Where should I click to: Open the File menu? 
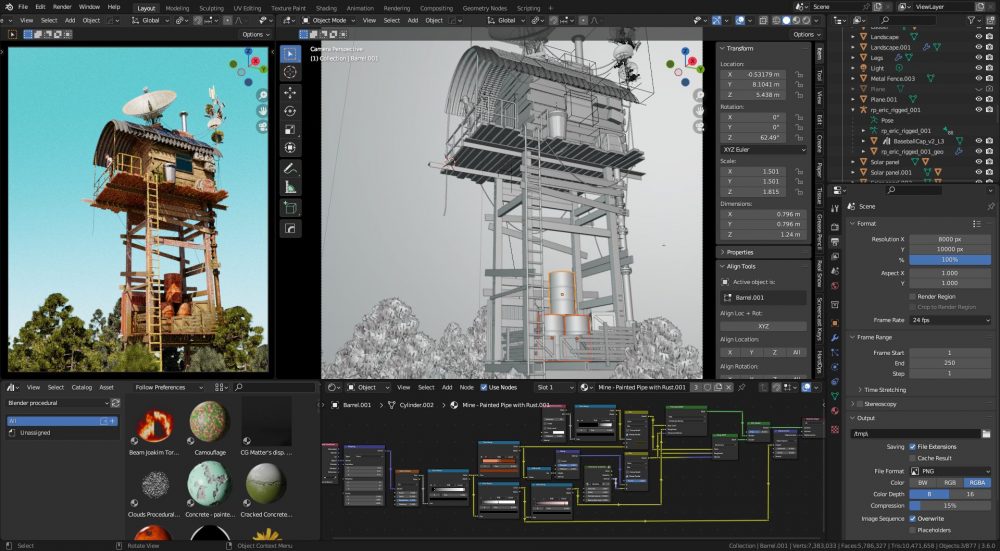point(23,7)
